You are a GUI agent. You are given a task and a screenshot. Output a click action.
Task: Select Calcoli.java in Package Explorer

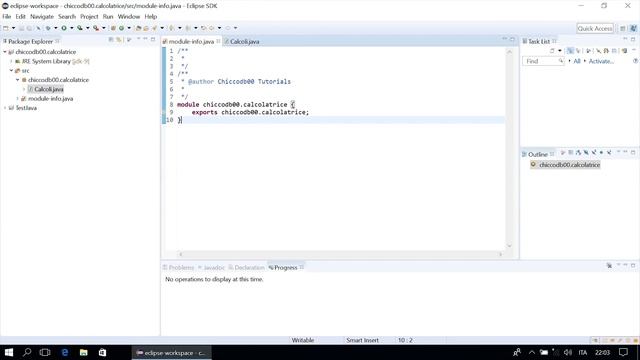(x=46, y=89)
